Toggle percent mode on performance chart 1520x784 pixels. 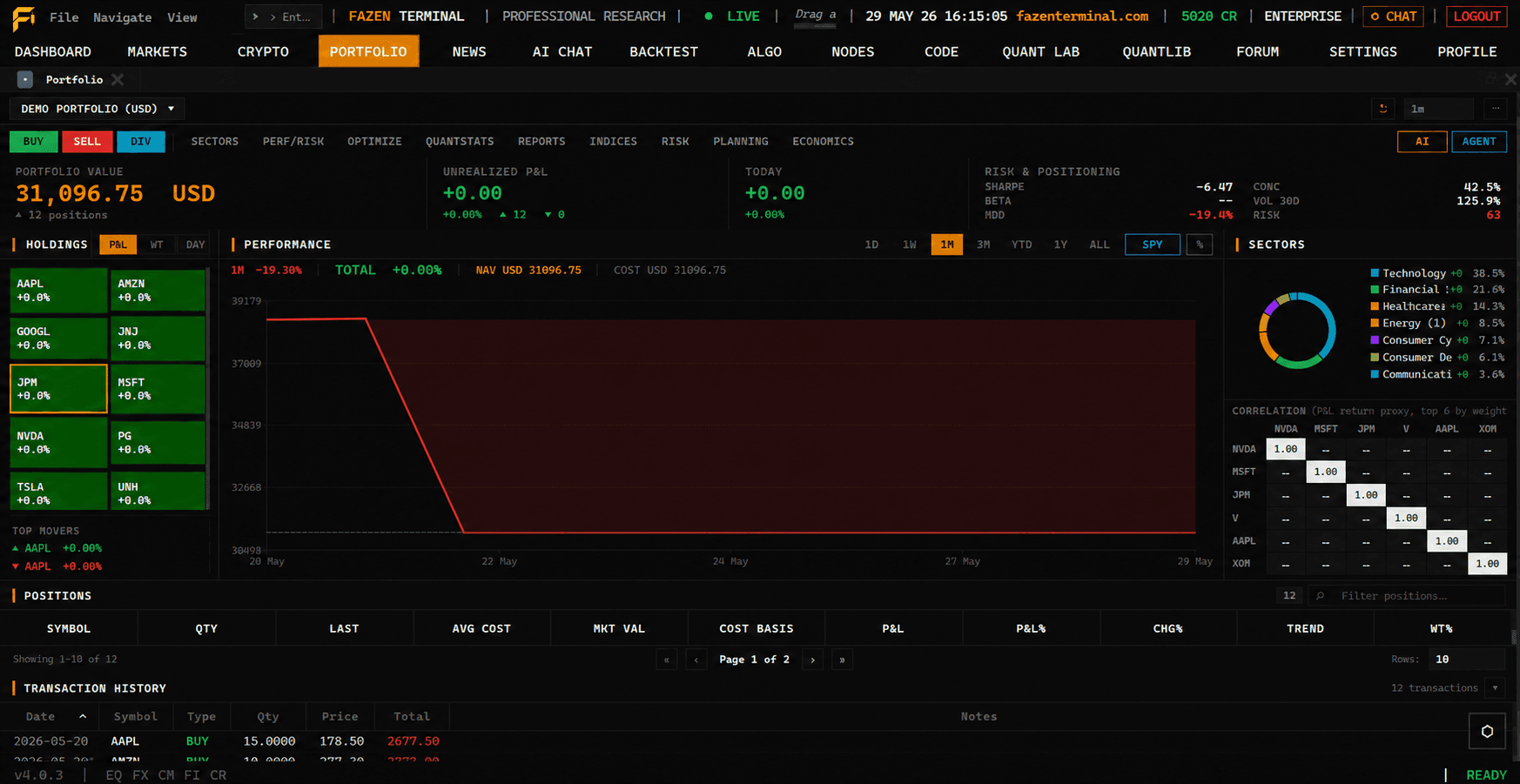click(1200, 245)
